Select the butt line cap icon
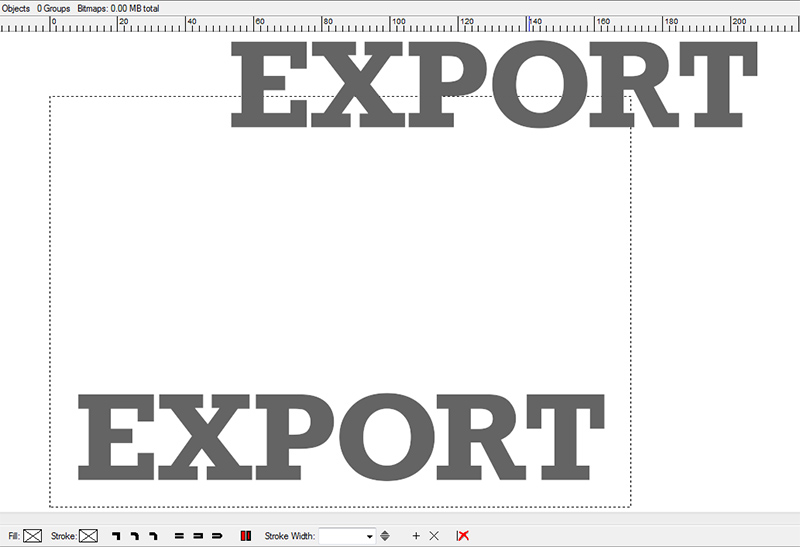 (179, 536)
